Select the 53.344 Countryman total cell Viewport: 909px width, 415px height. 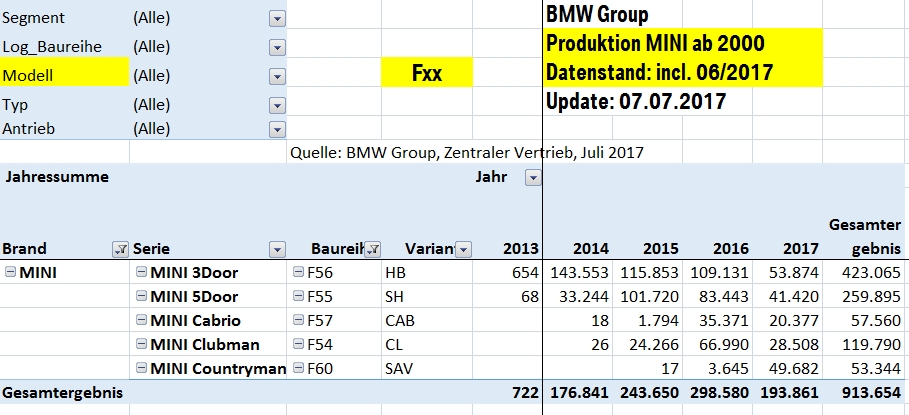click(x=866, y=367)
